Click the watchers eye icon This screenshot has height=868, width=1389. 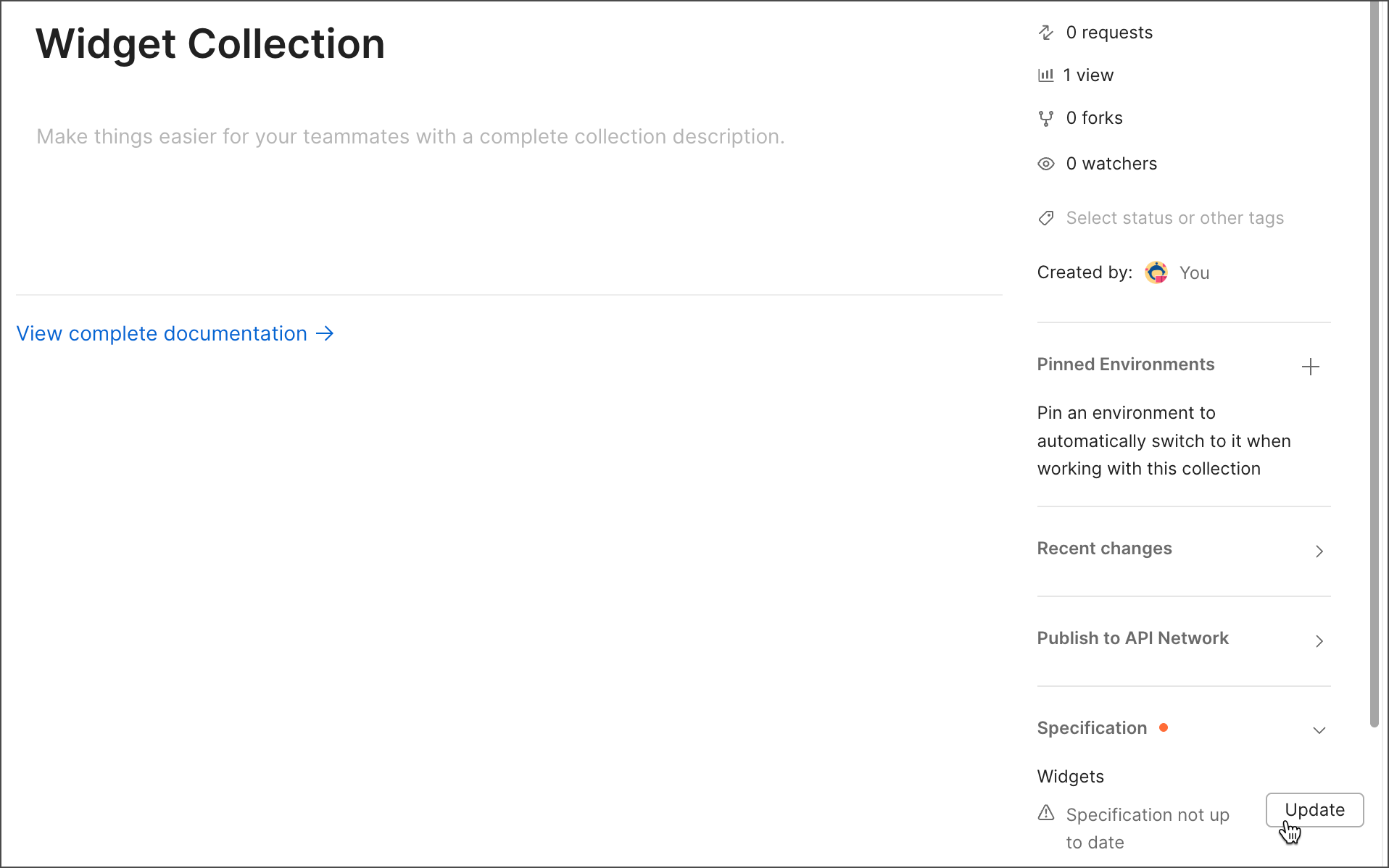pyautogui.click(x=1046, y=164)
